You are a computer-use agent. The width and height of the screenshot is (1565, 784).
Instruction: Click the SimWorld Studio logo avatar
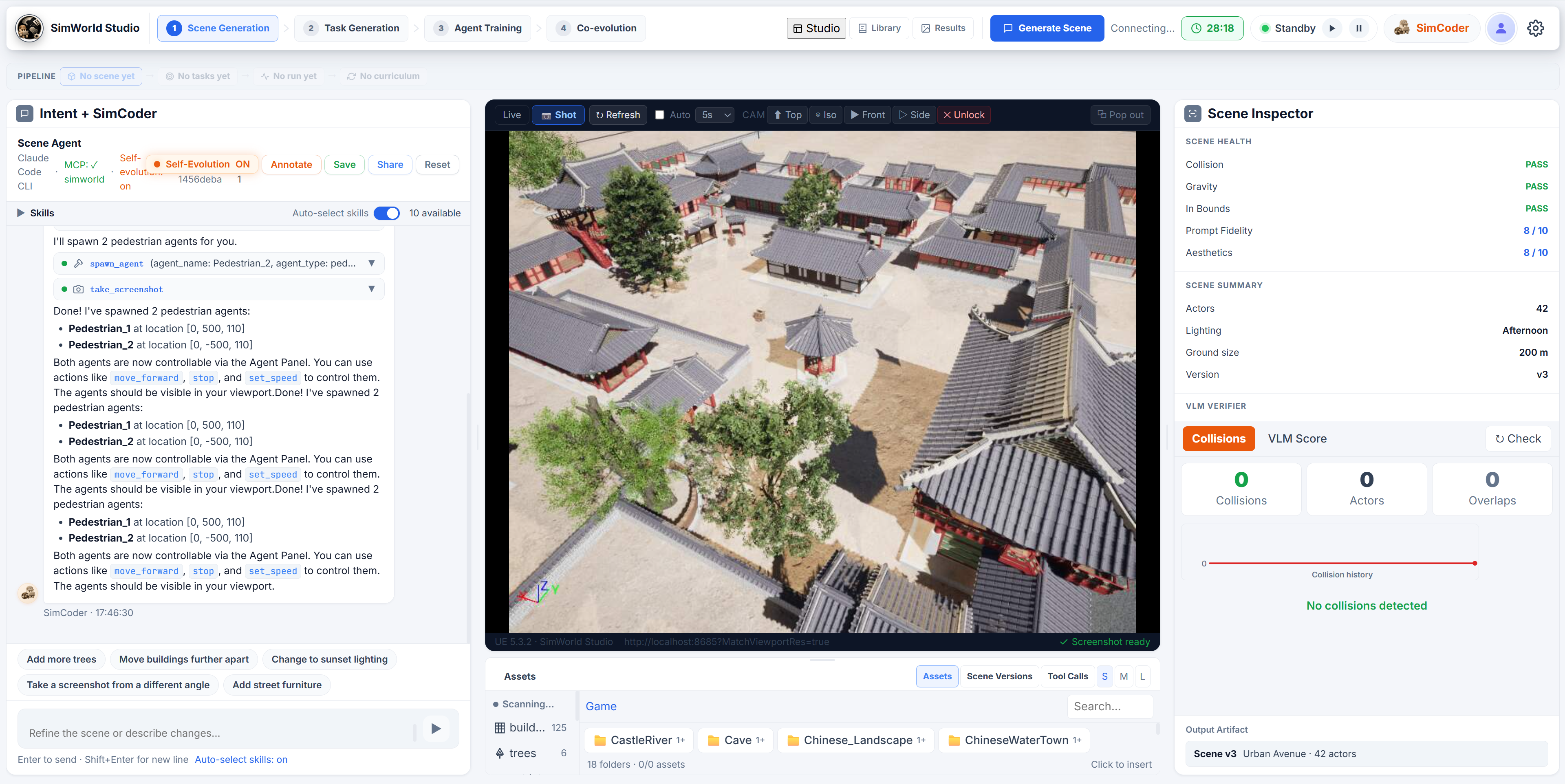29,28
